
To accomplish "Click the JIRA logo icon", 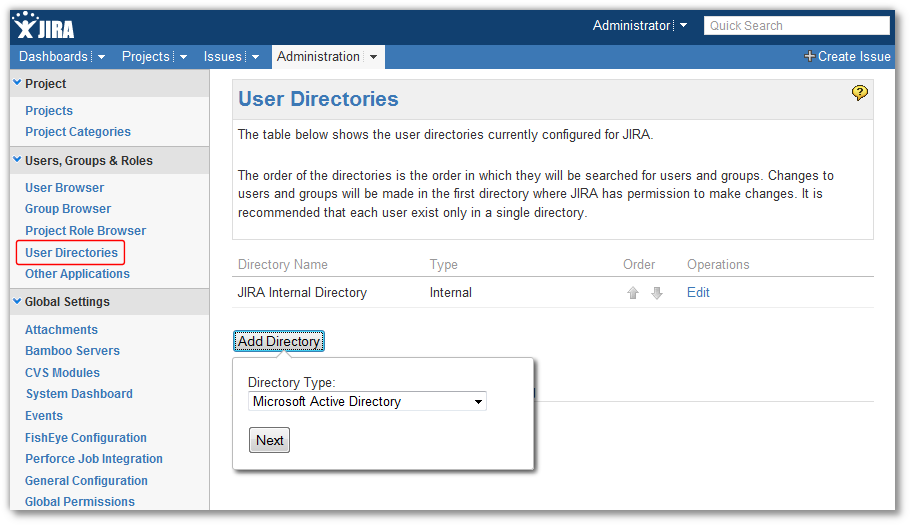I will tap(42, 26).
